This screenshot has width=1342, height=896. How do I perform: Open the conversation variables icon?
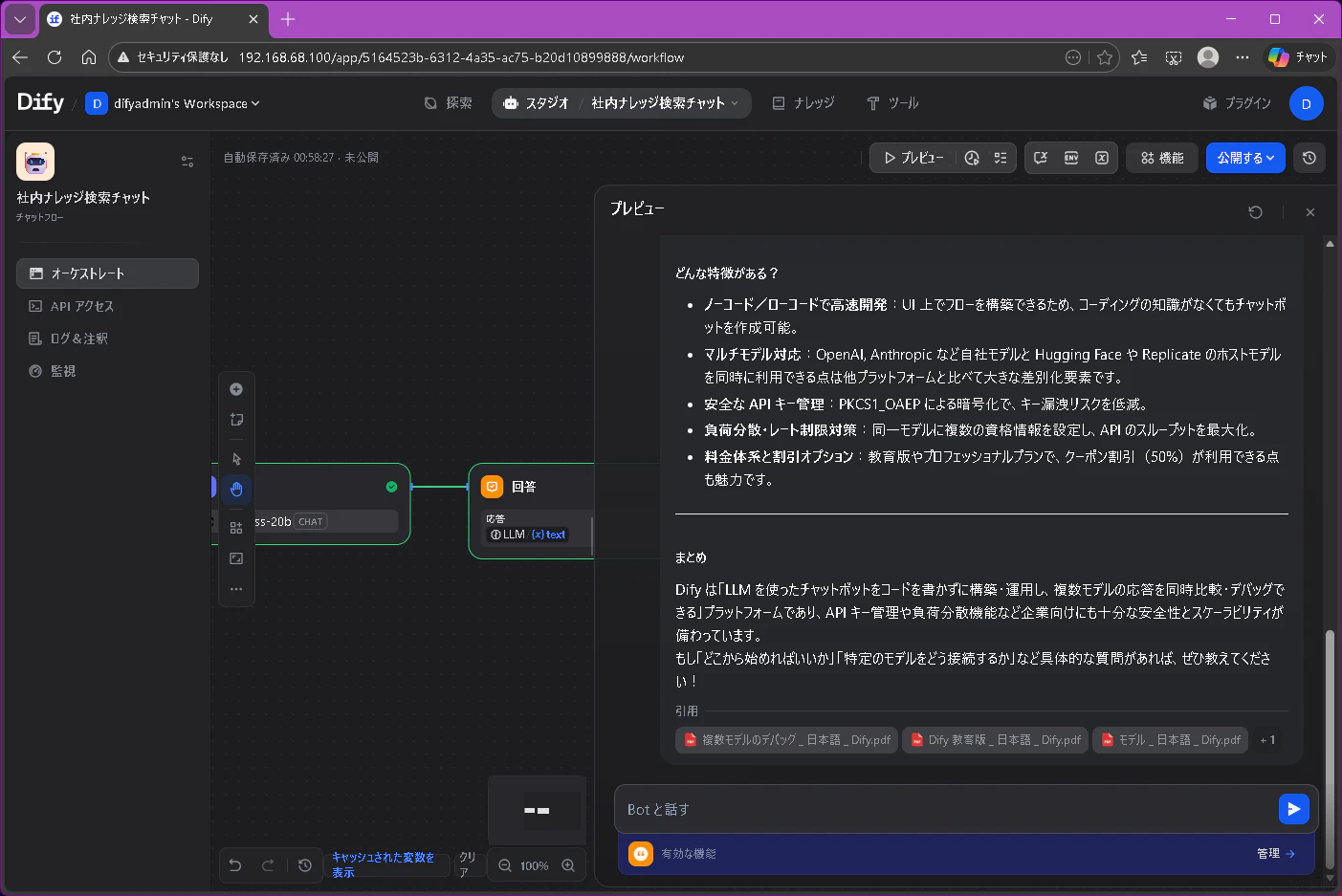point(1041,158)
